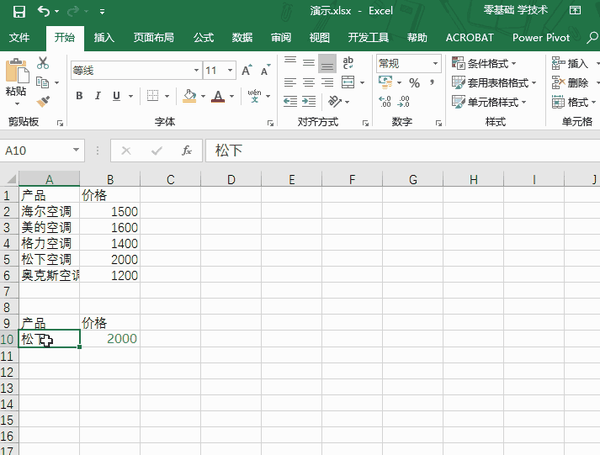Click the 格式 cells button
The width and height of the screenshot is (600, 455).
coord(570,102)
